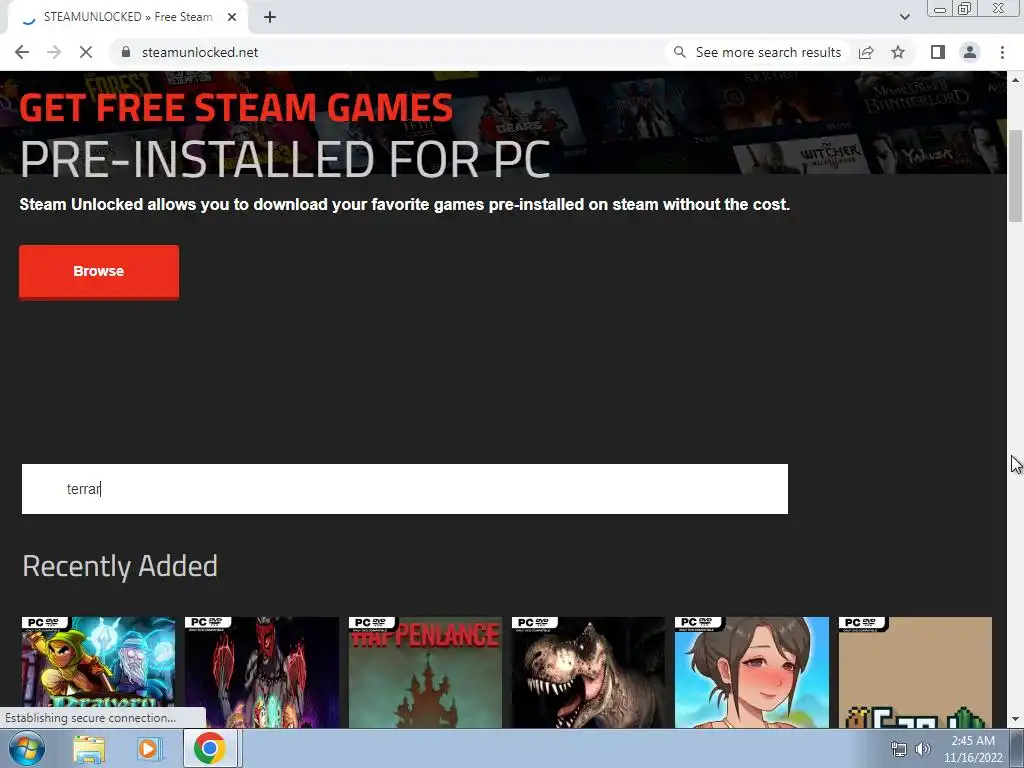Open the share page icon in the address bar
The height and width of the screenshot is (768, 1024).
[x=866, y=52]
